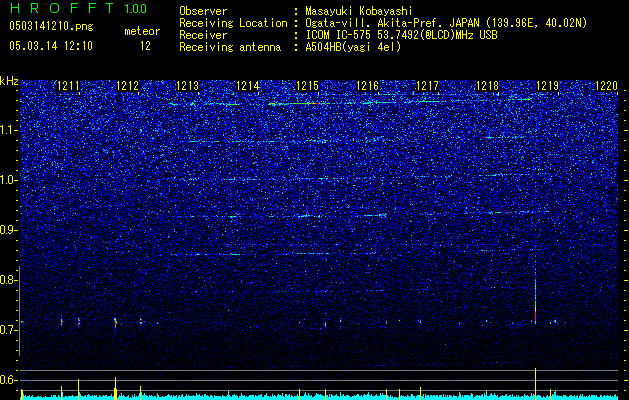Select the file name 0503141210.png
The height and width of the screenshot is (400, 629).
(51, 27)
